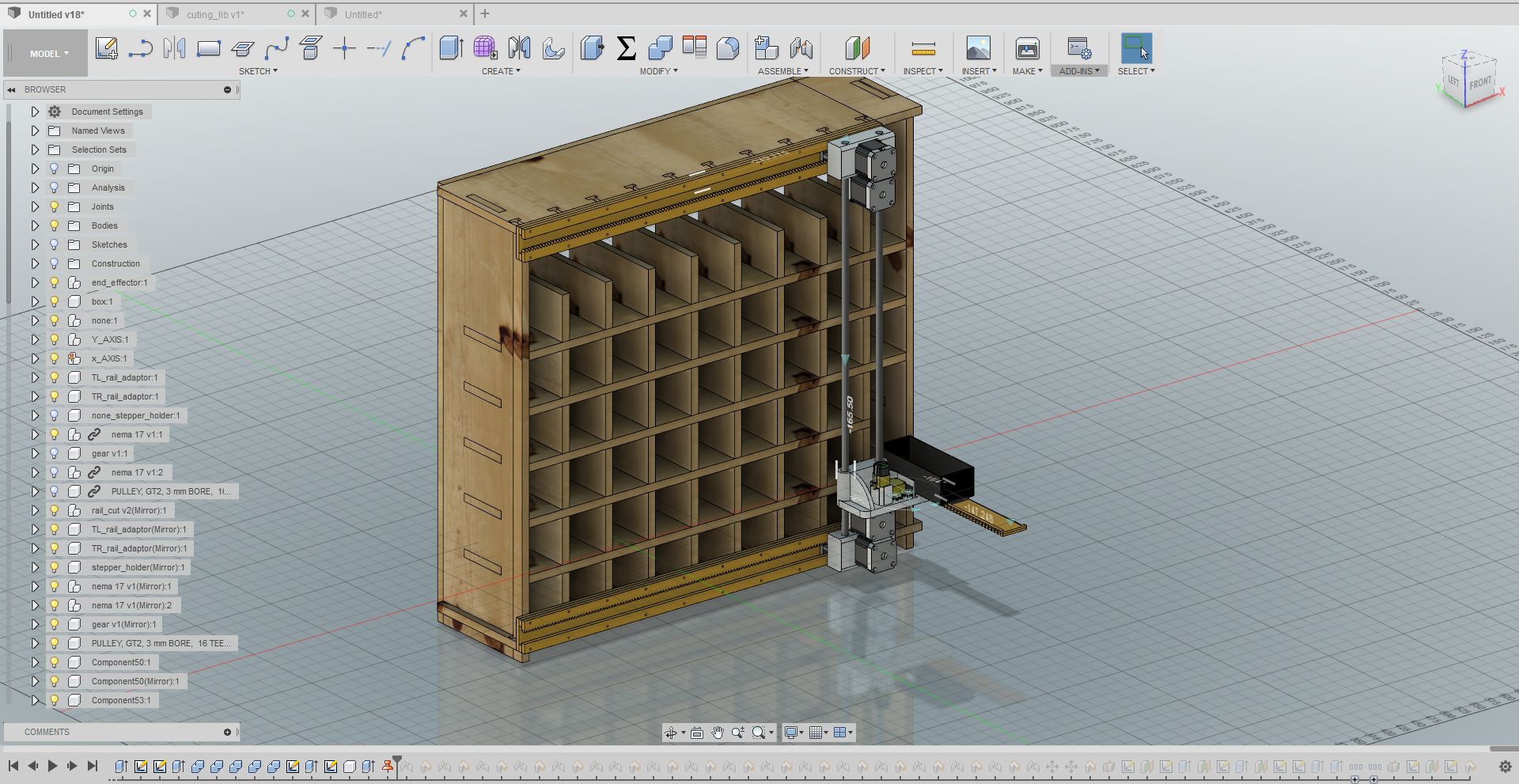Select the Pan hand tool

tap(717, 733)
